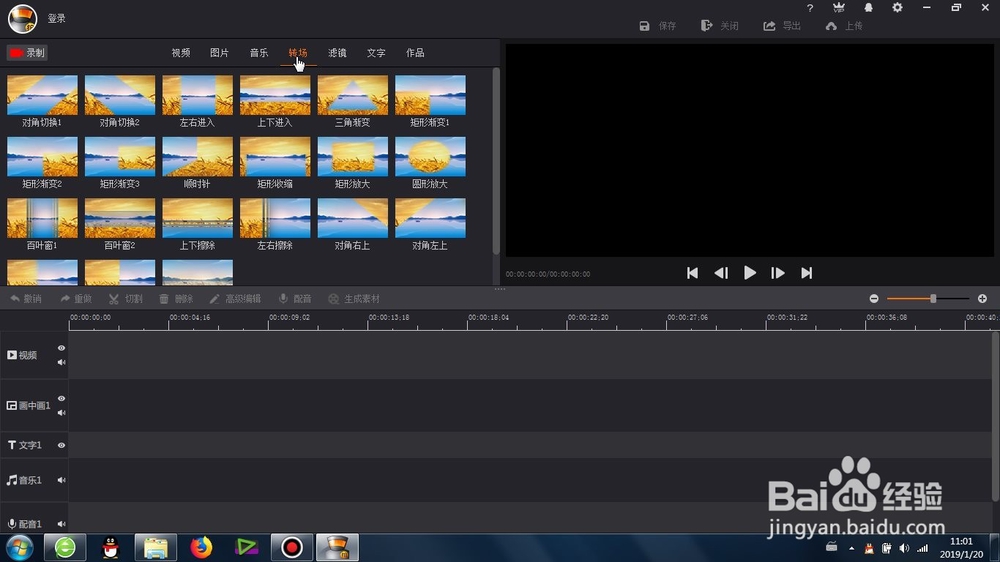Viewport: 1000px width, 562px height.
Task: Click the 录制 record button
Action: (27, 53)
